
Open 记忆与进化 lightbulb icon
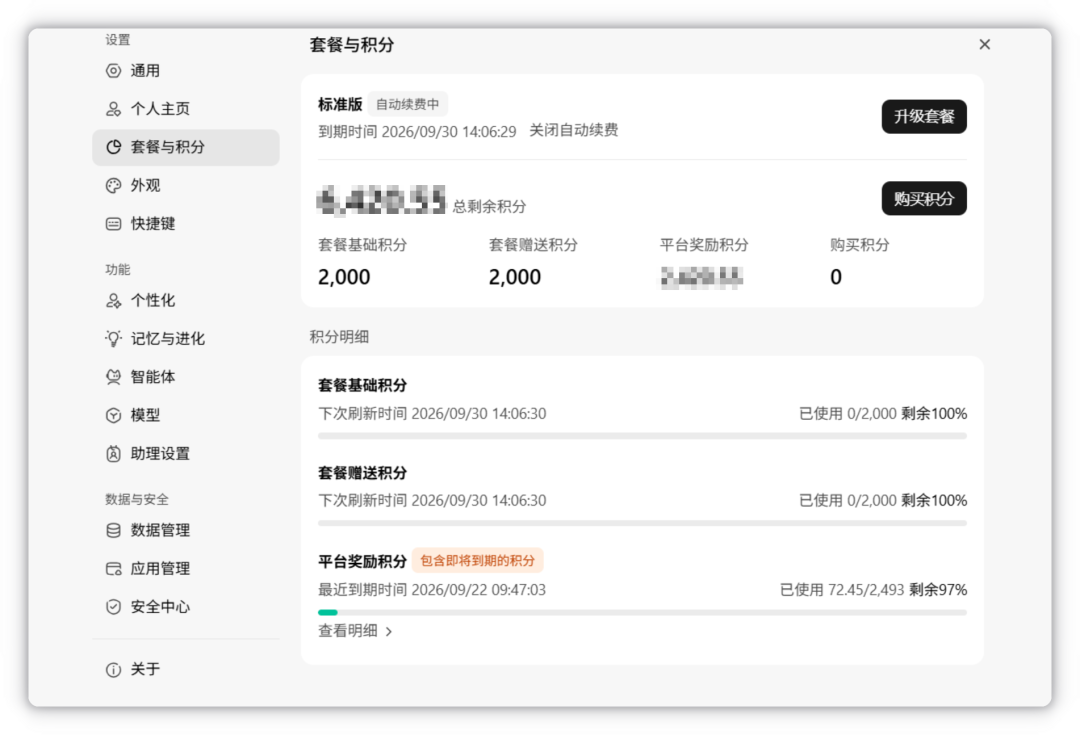click(x=113, y=338)
